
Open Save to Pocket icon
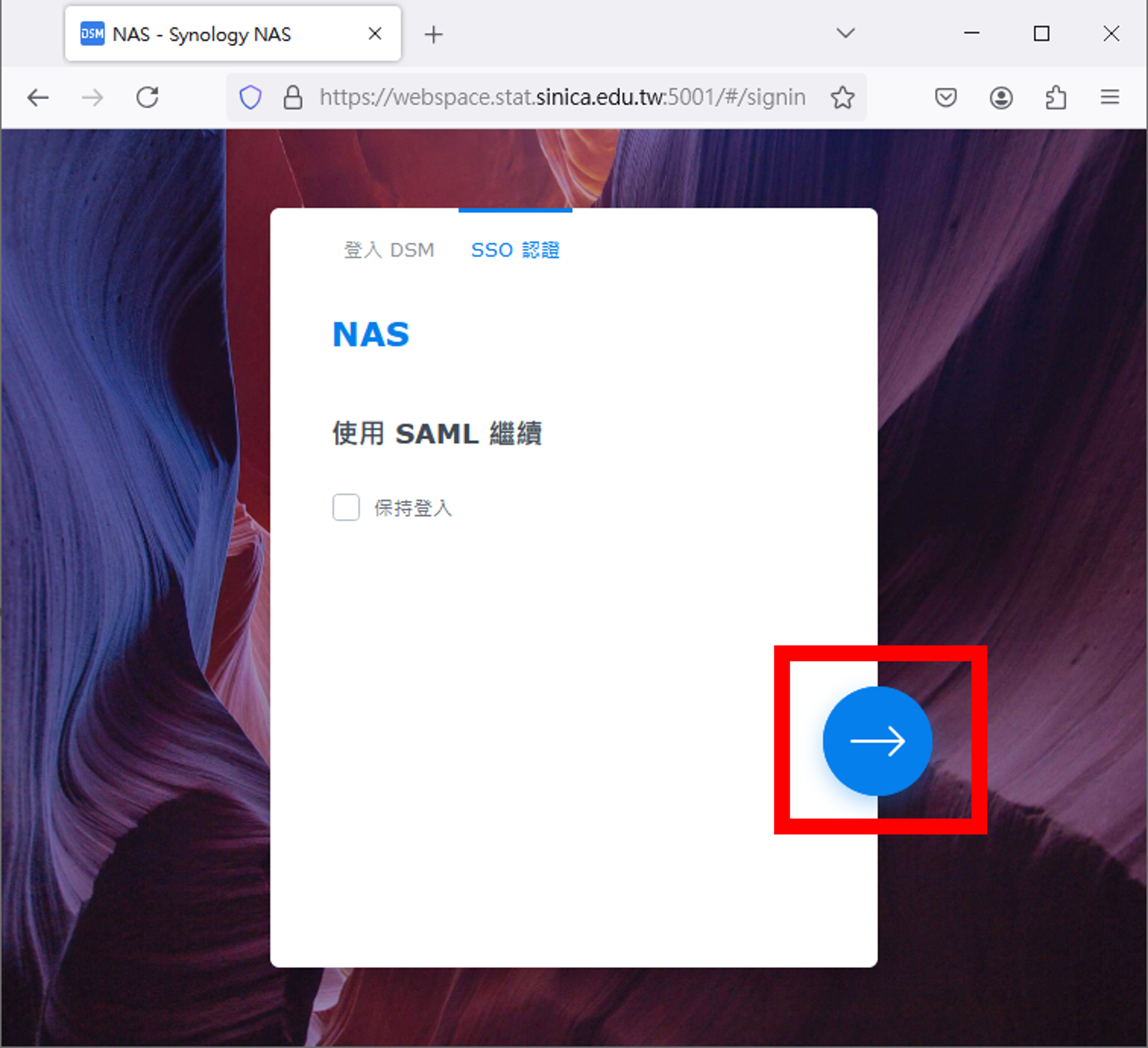[x=945, y=97]
